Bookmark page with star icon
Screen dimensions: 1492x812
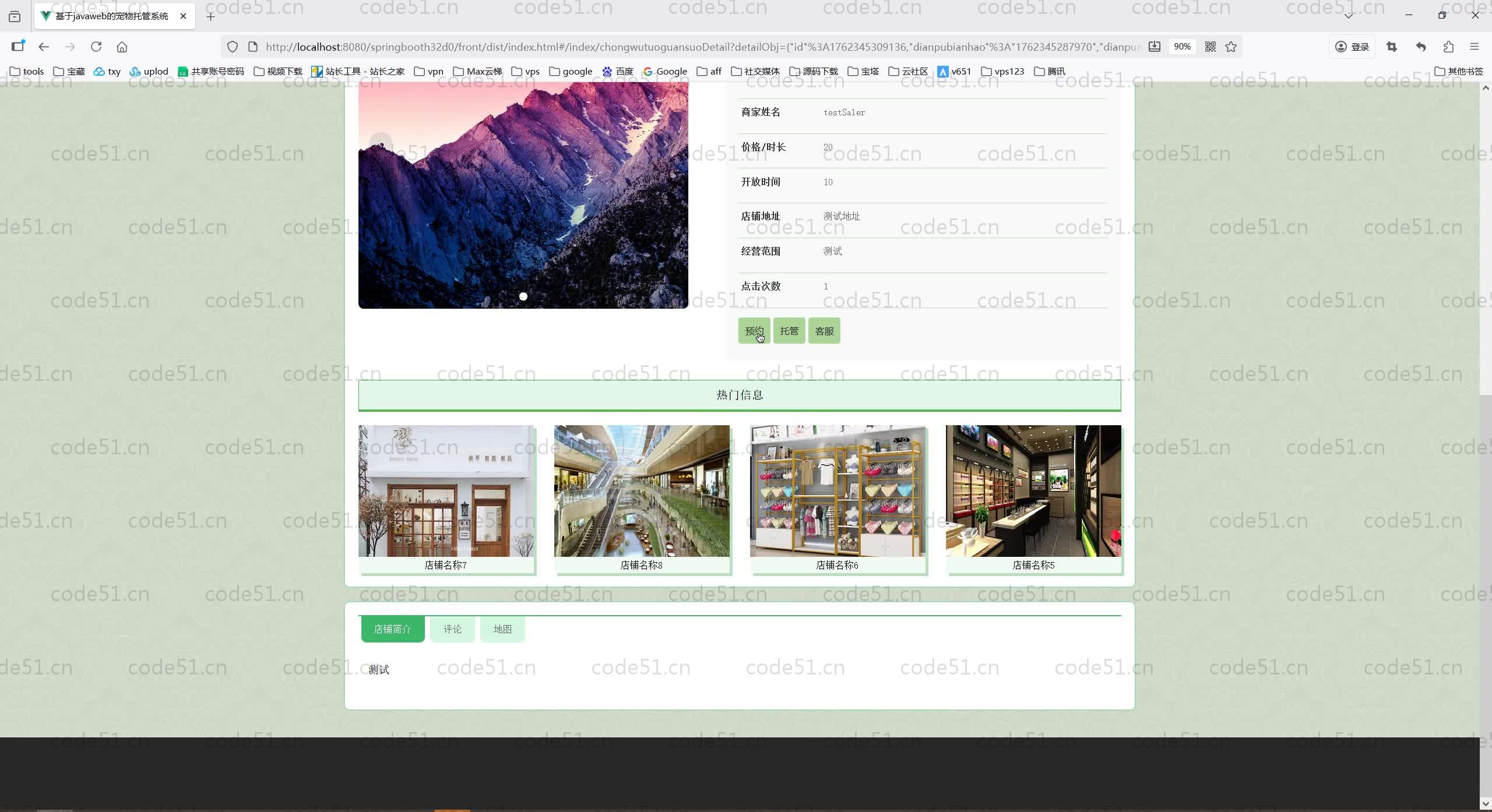click(x=1231, y=47)
